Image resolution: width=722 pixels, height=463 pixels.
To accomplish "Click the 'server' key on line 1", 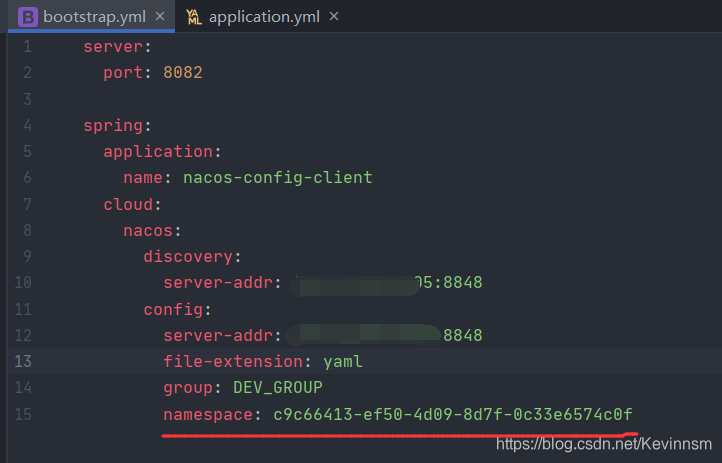I will point(113,46).
